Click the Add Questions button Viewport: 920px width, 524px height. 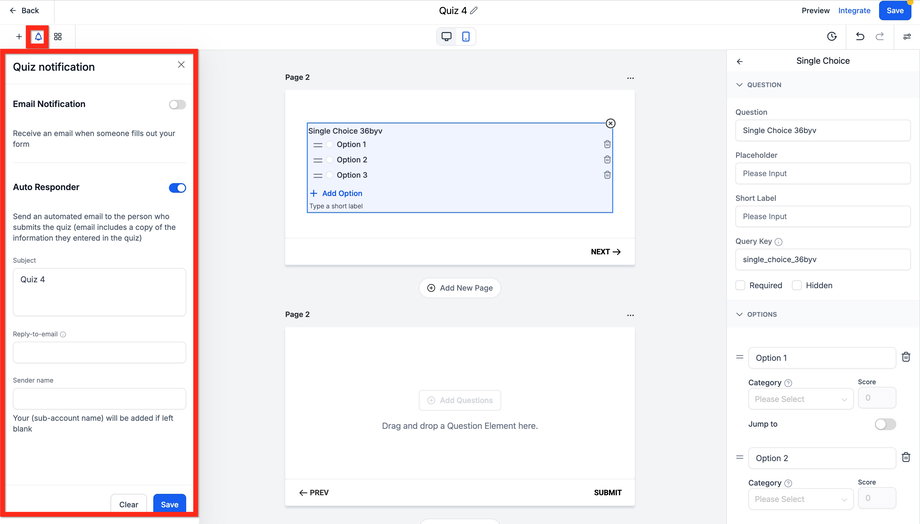pos(459,400)
